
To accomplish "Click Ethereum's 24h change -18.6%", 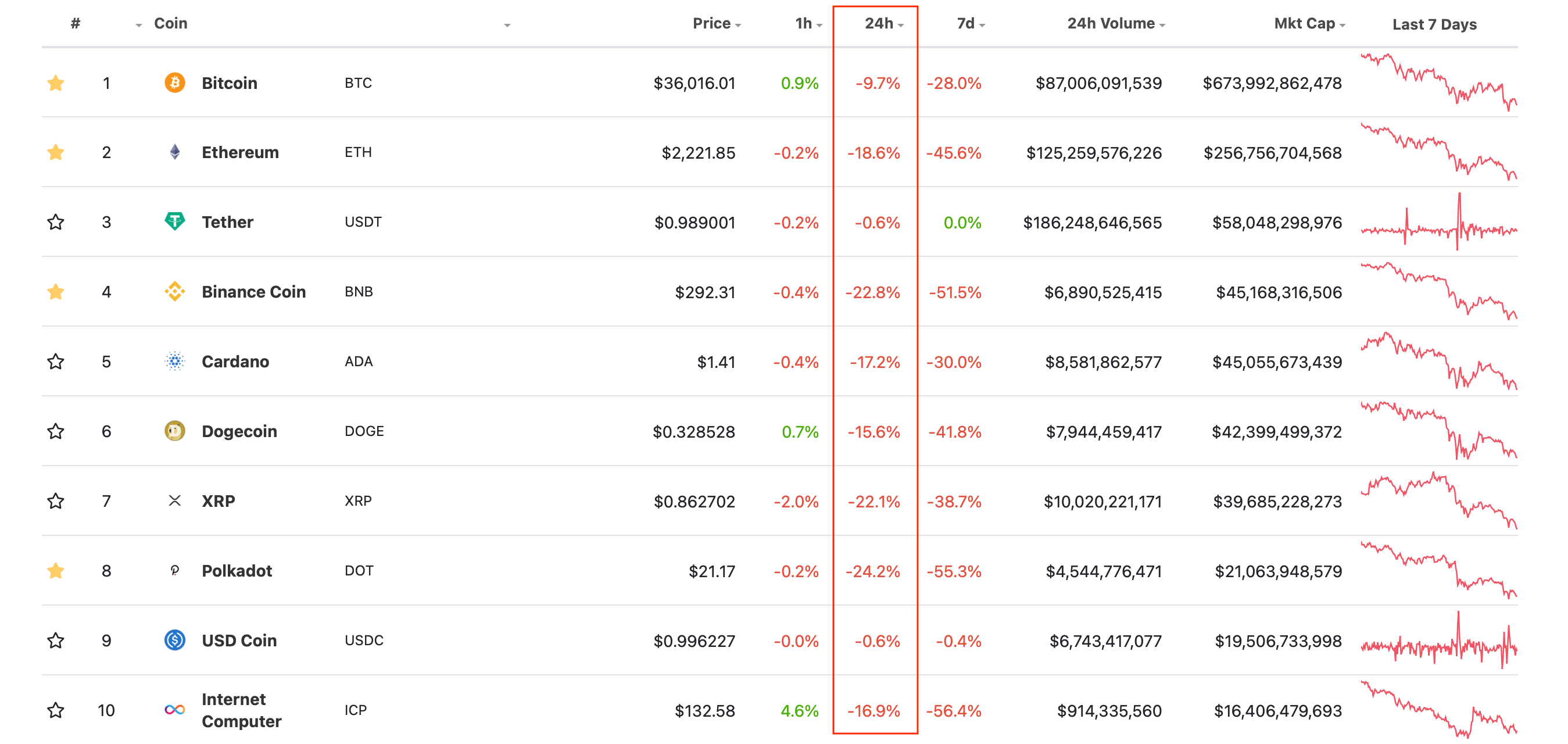I will [874, 153].
